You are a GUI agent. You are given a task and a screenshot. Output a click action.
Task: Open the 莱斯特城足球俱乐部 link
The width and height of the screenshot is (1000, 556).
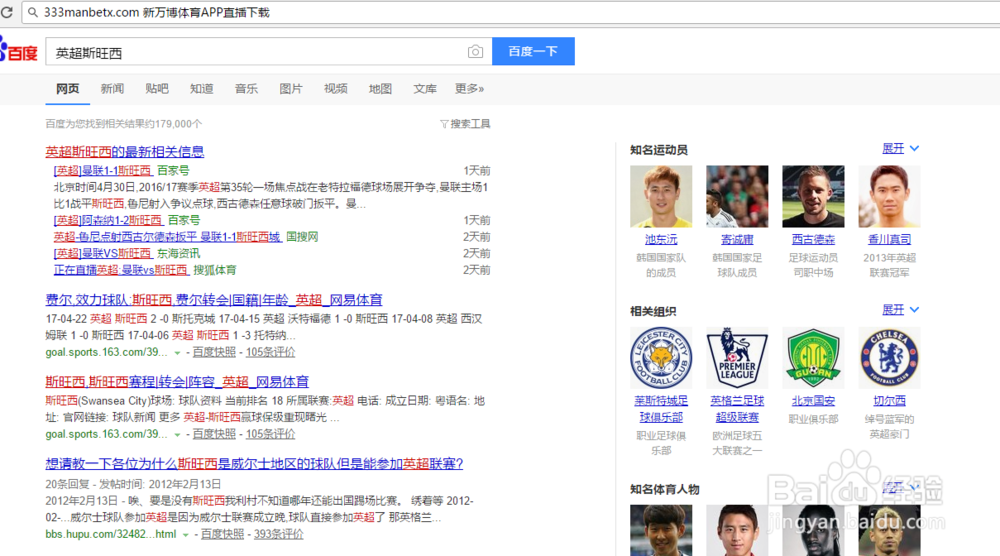point(661,409)
